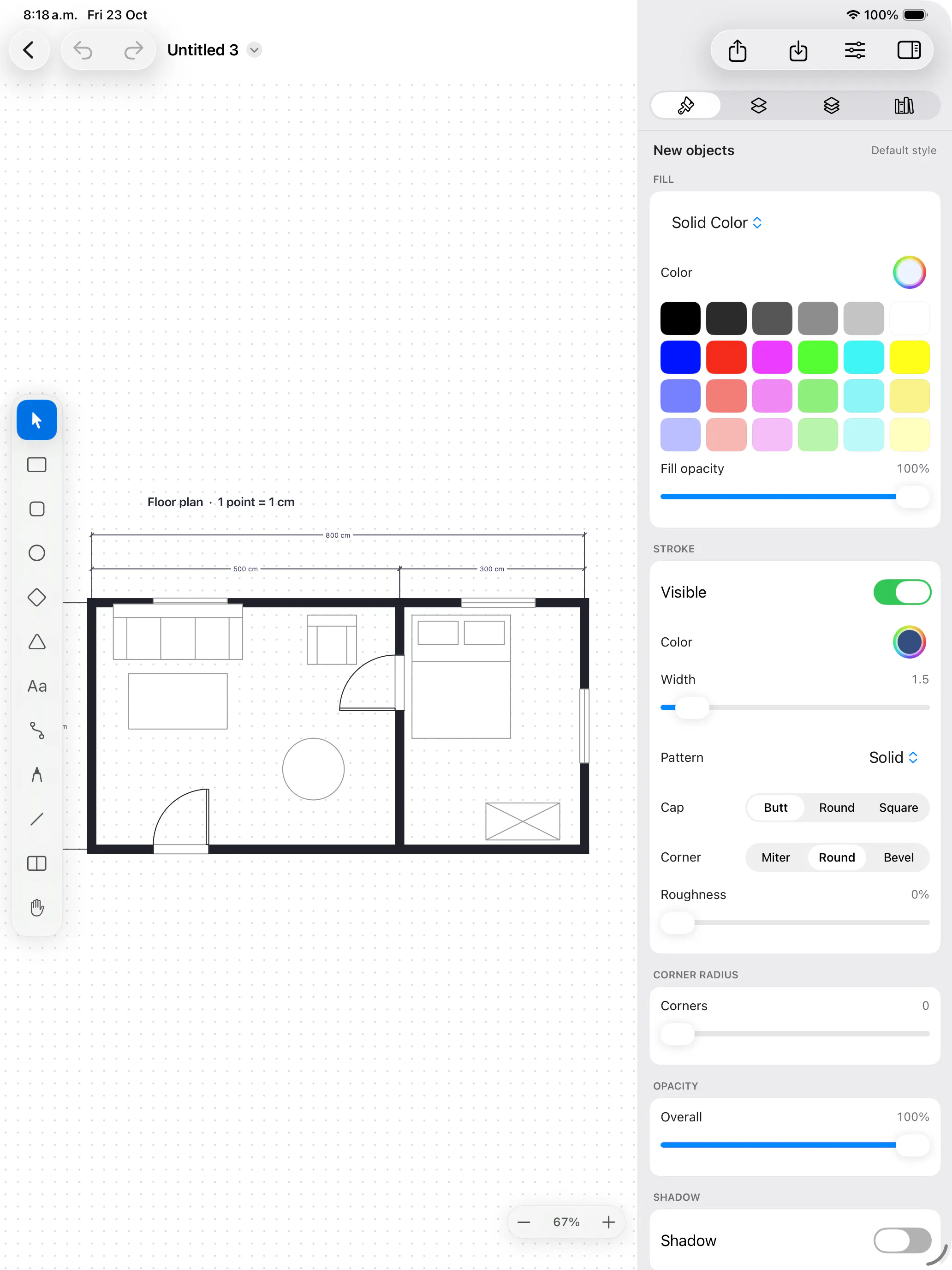Screen dimensions: 952x1270
Task: Set stroke cap to Round
Action: pos(837,807)
